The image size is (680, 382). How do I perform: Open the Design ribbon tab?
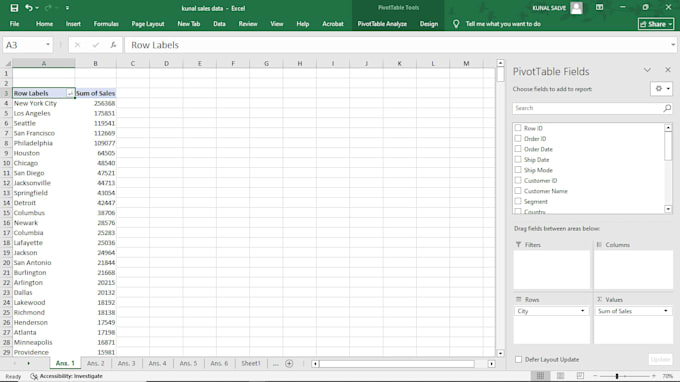coord(428,24)
